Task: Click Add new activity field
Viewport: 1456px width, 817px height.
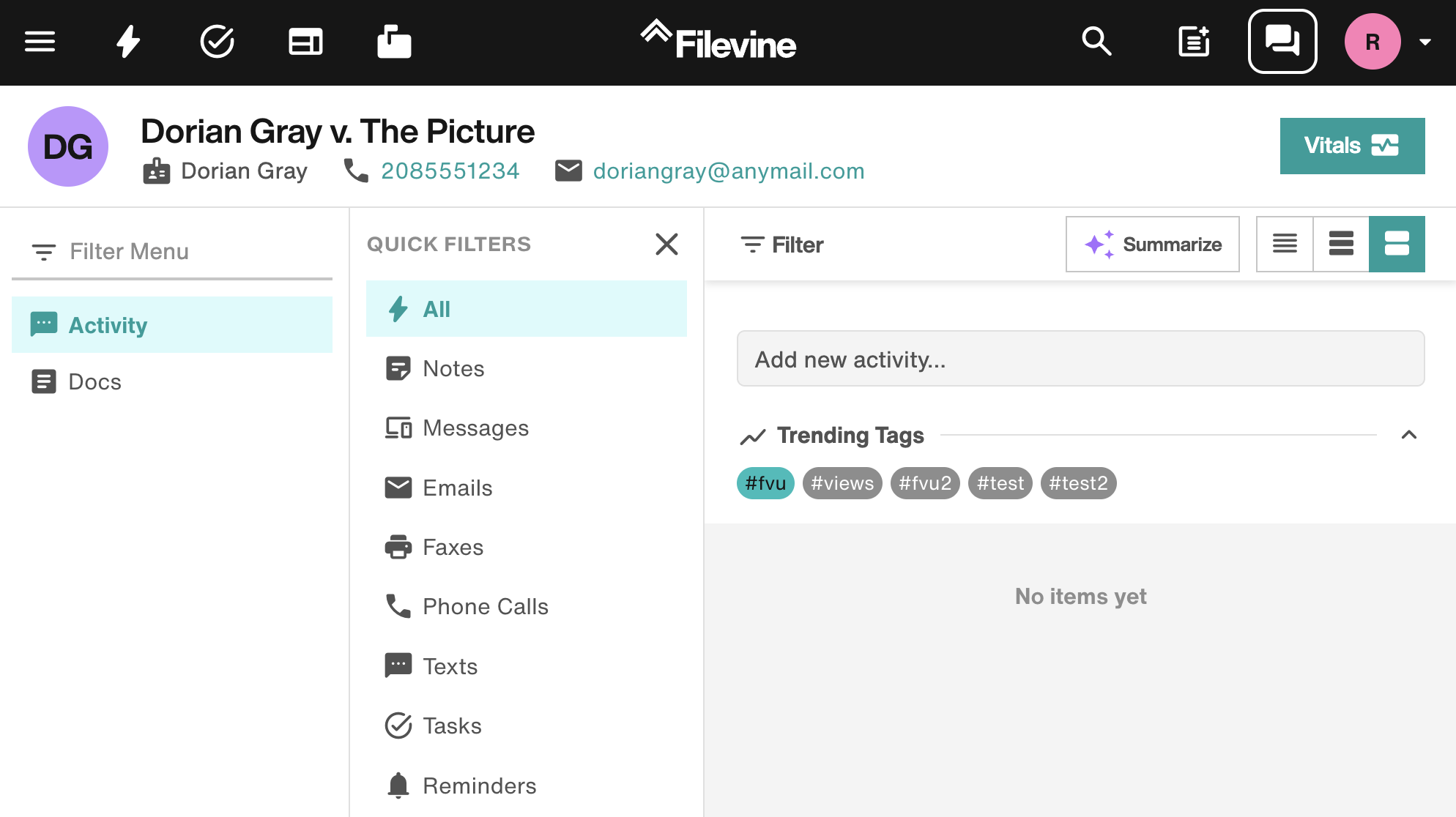Action: pyautogui.click(x=1080, y=359)
